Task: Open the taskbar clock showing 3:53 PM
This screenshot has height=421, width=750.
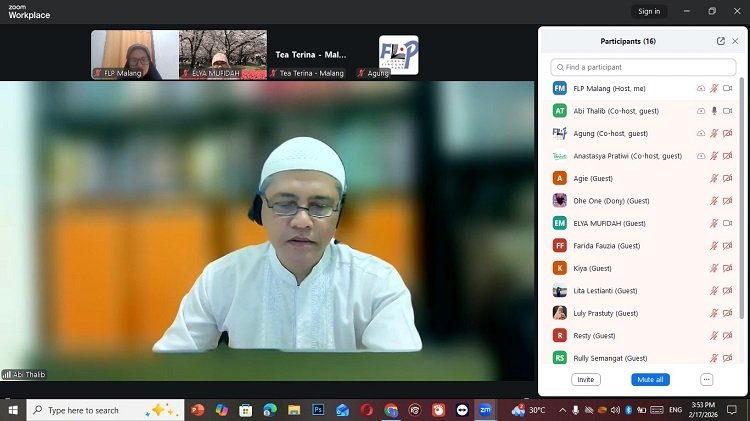Action: (x=703, y=410)
